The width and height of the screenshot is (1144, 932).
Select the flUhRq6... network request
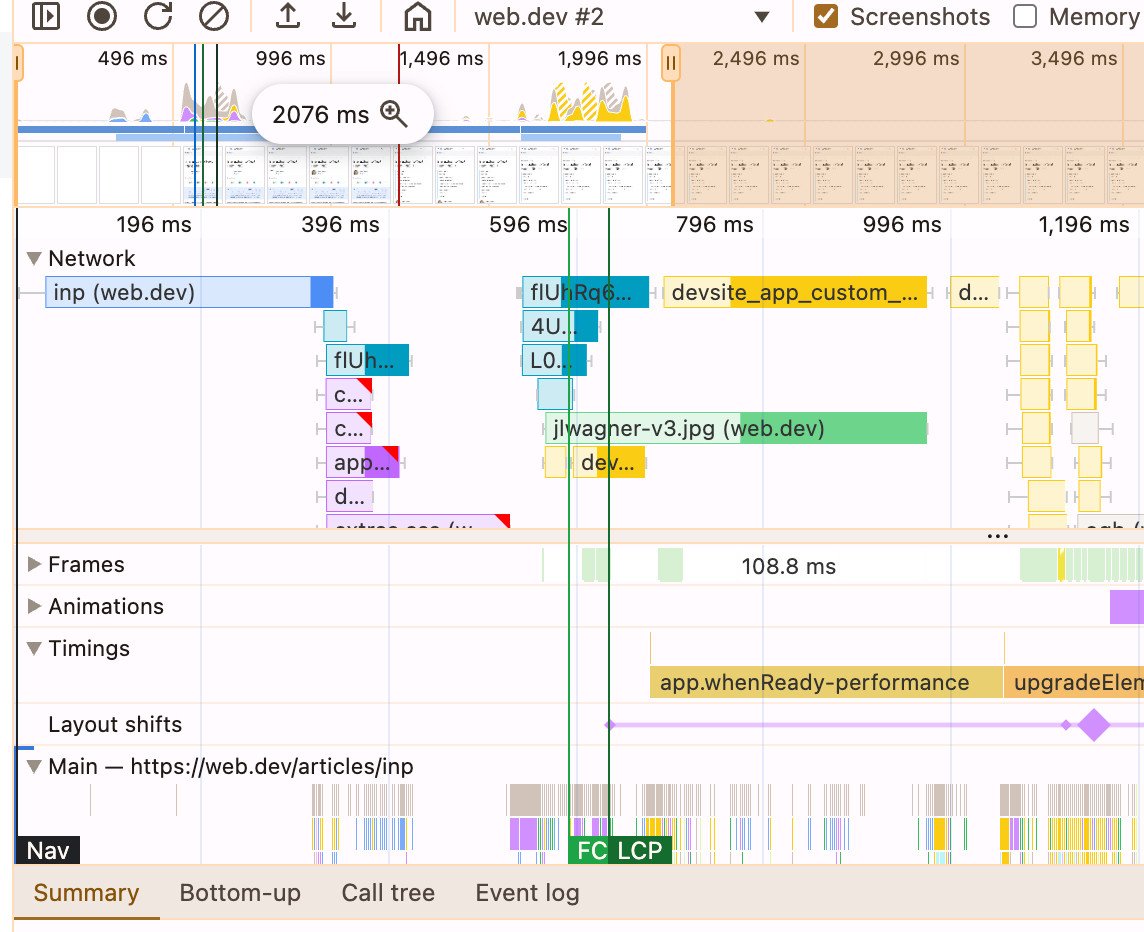click(x=585, y=293)
